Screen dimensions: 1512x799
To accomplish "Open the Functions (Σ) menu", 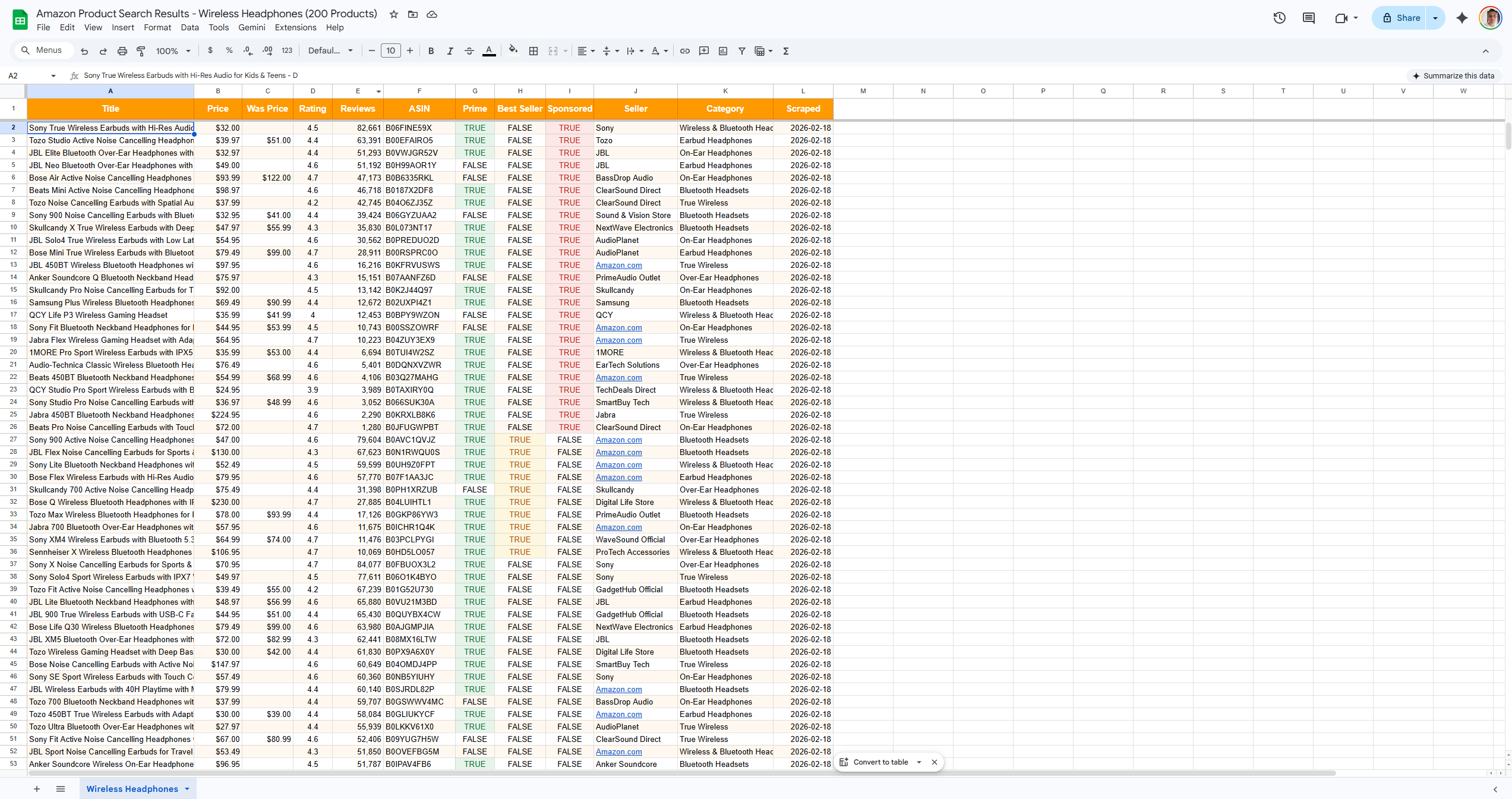I will [x=785, y=51].
